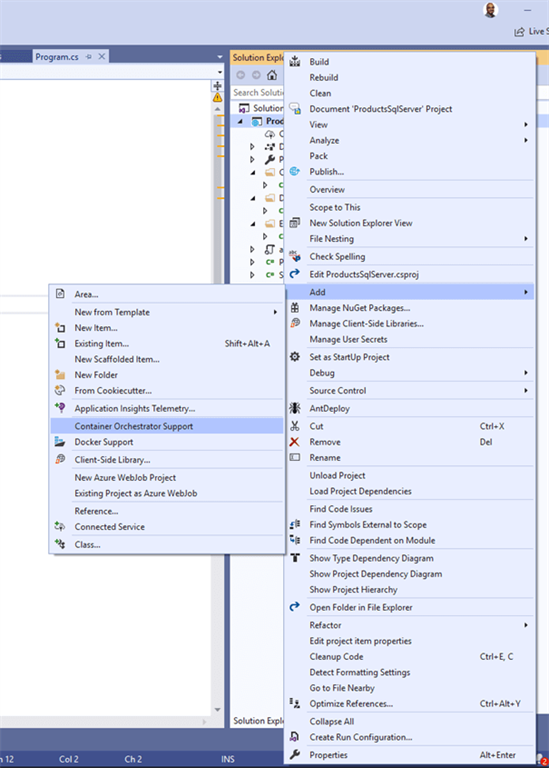The image size is (549, 768).
Task: Select Manage User Secrets
Action: pyautogui.click(x=410, y=339)
